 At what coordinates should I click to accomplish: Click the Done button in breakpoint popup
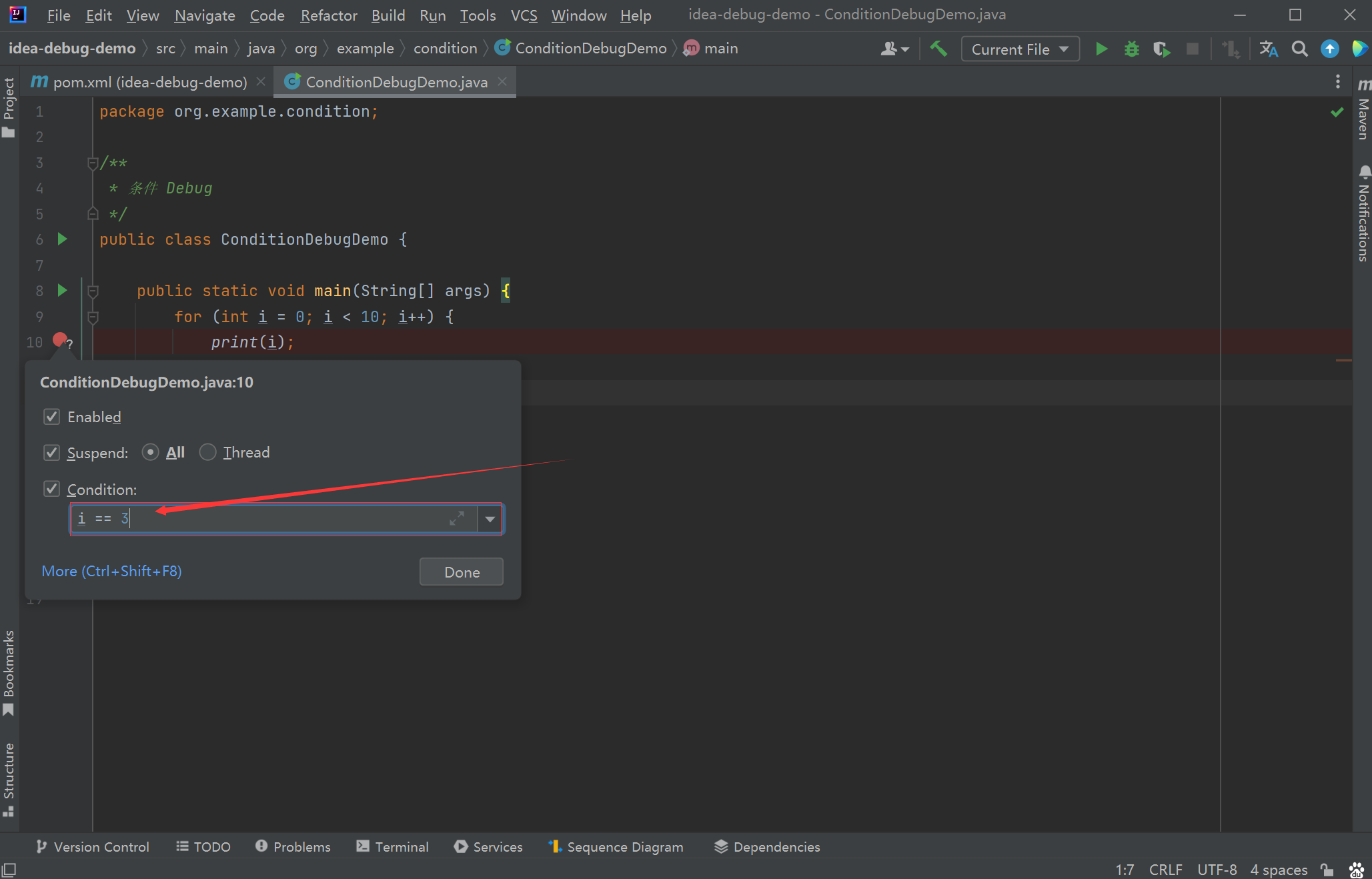coord(462,572)
